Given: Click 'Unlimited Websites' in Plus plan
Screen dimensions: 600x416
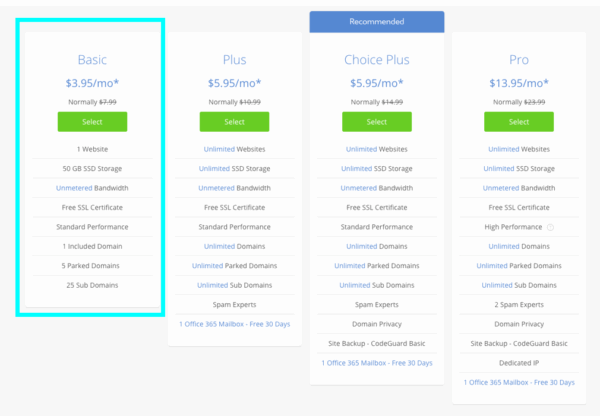Looking at the screenshot, I should click(235, 149).
